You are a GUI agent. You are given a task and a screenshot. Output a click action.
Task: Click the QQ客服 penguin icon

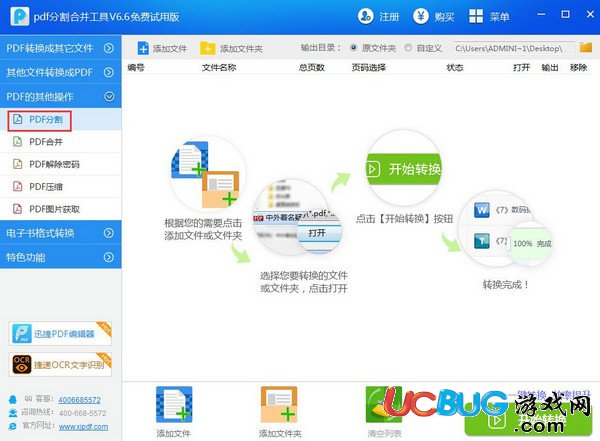(x=13, y=399)
